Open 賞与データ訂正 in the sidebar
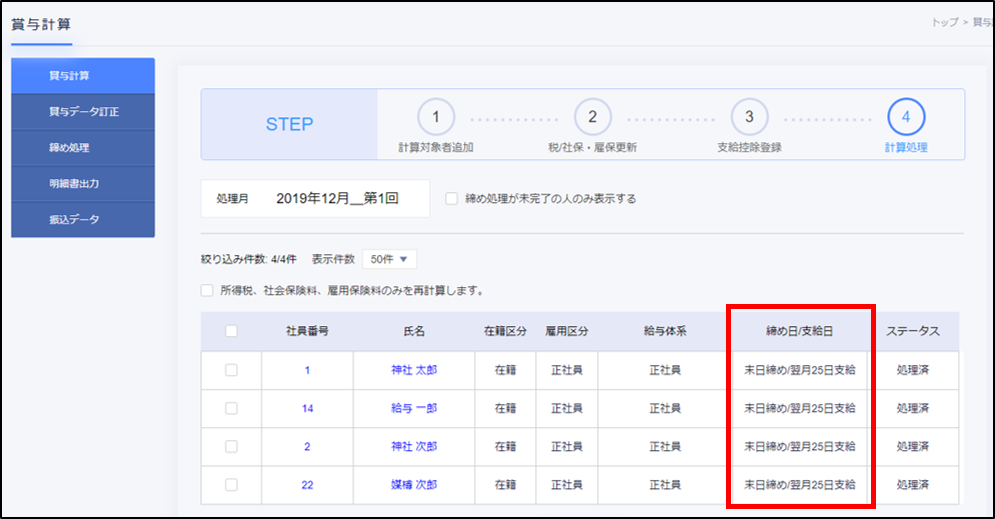Screen dimensions: 995x519 pos(83,112)
